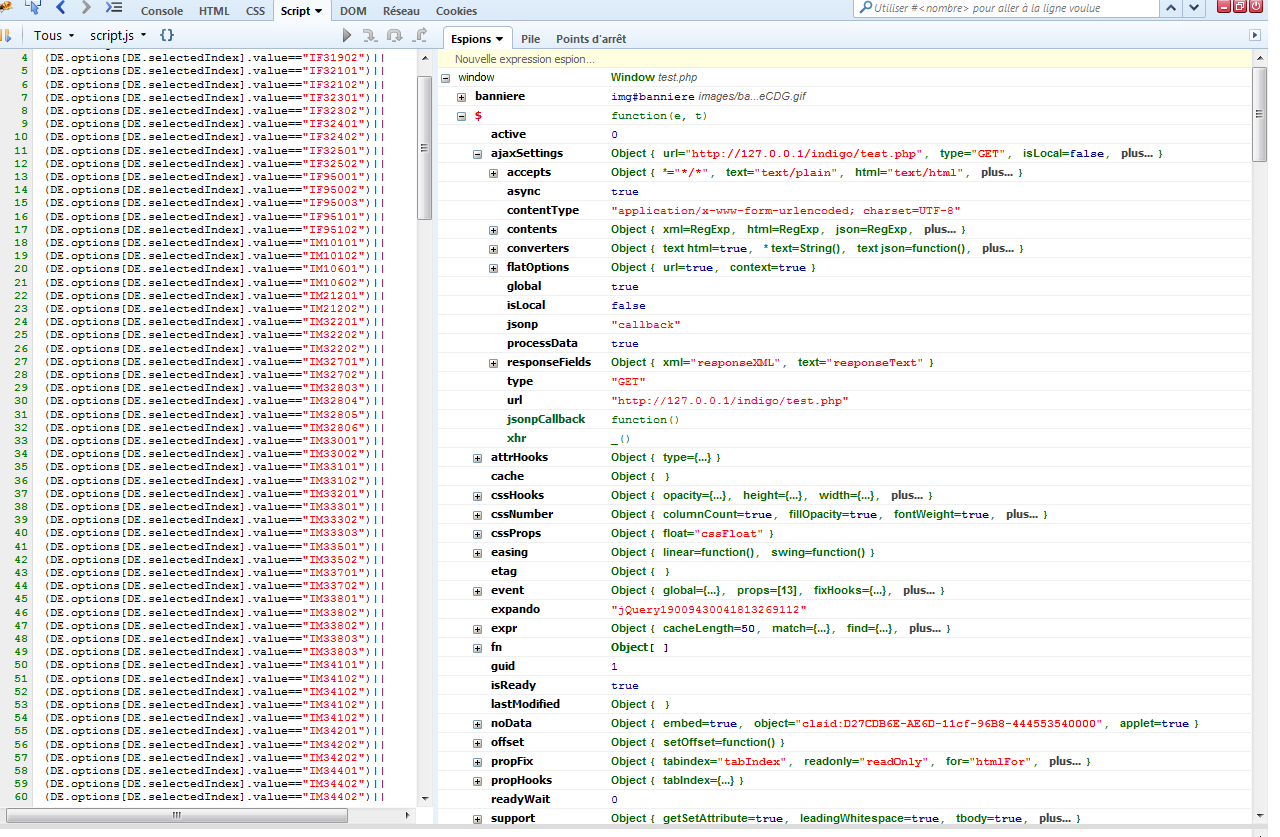Click the Continue (play) debugger icon
Screen dimensions: 1280x837
coord(347,35)
